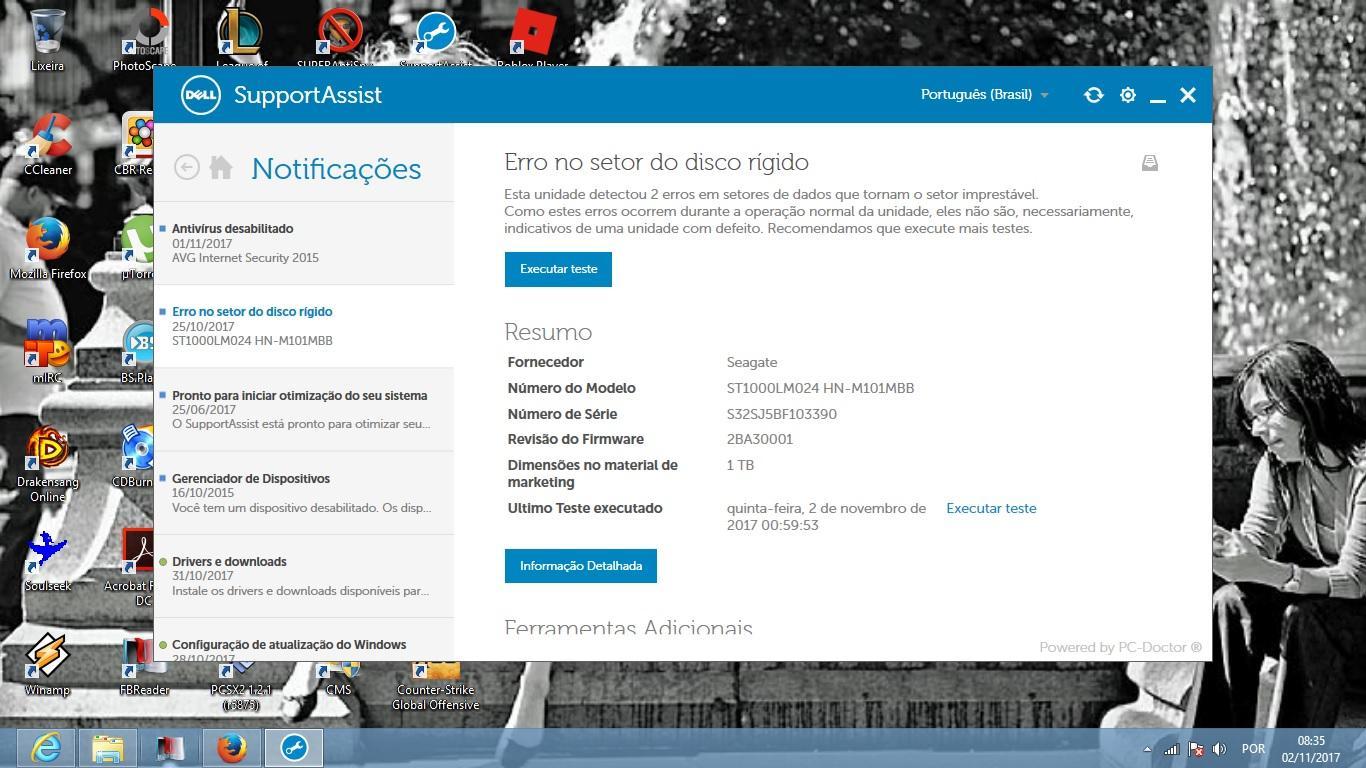Click the Executar teste link beside last test date
The image size is (1366, 768).
click(x=991, y=508)
